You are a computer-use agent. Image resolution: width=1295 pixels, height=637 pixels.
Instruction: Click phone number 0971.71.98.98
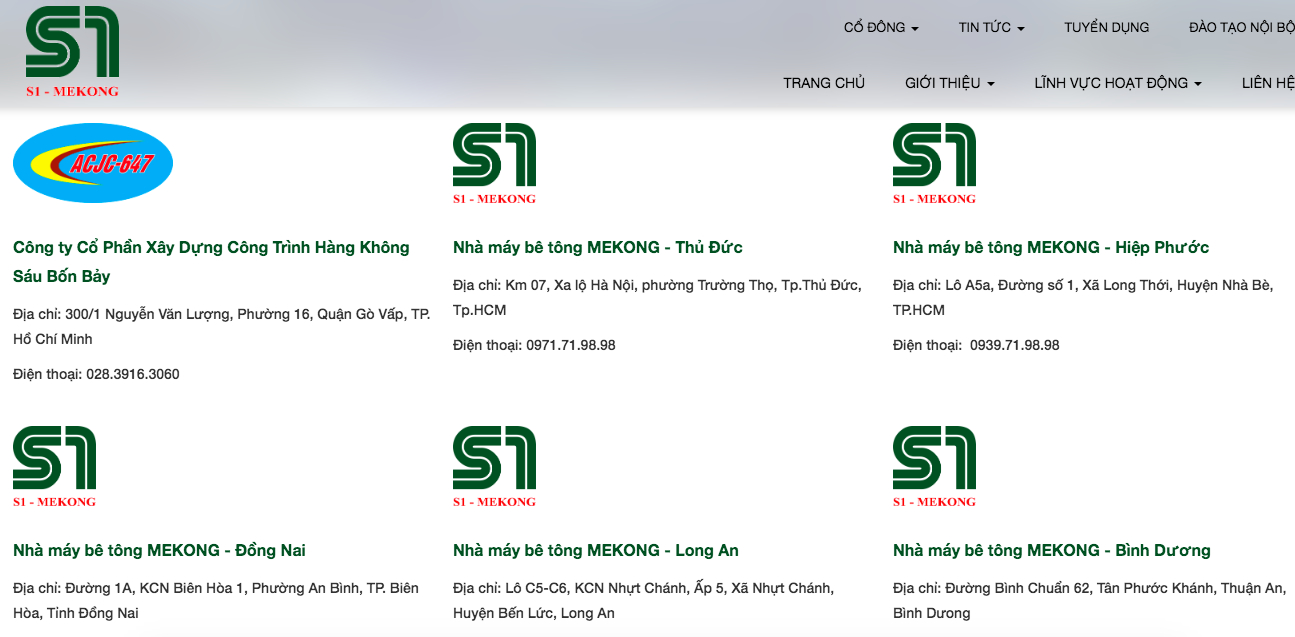click(x=570, y=345)
